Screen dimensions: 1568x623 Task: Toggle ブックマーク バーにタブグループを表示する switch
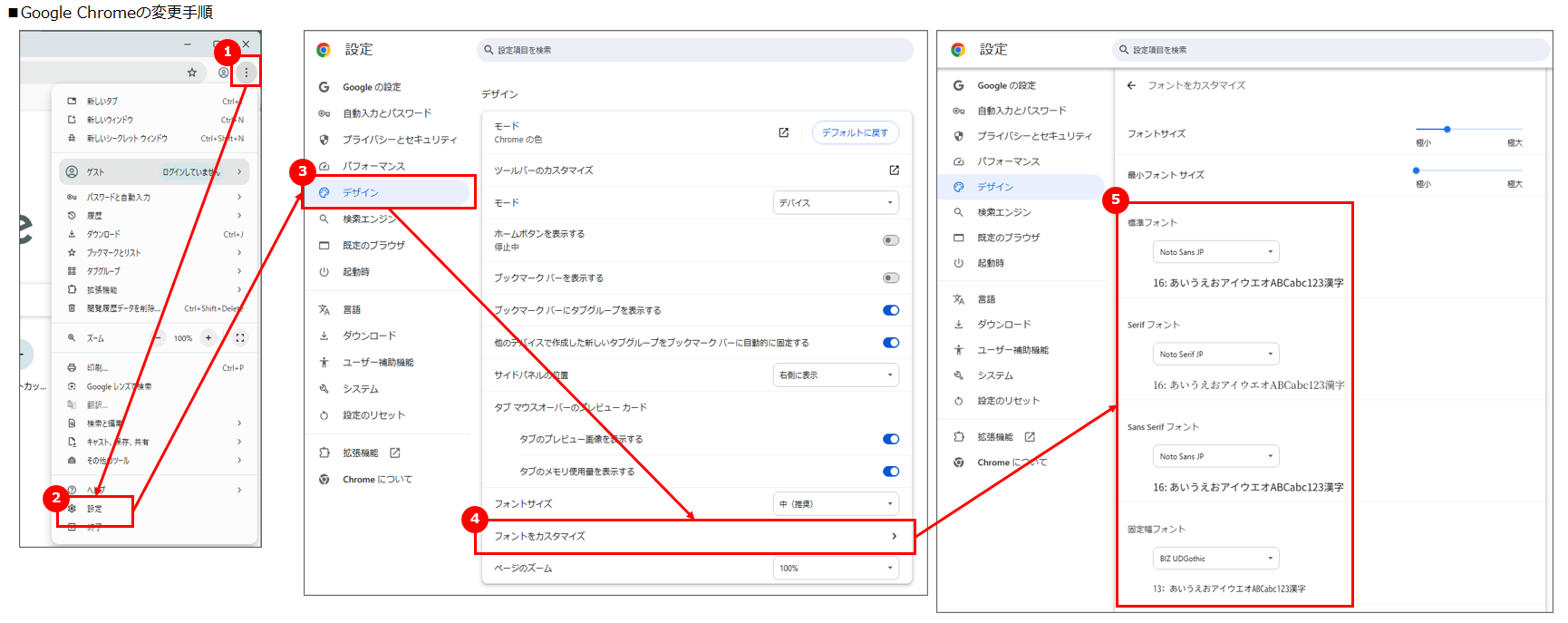coord(891,310)
